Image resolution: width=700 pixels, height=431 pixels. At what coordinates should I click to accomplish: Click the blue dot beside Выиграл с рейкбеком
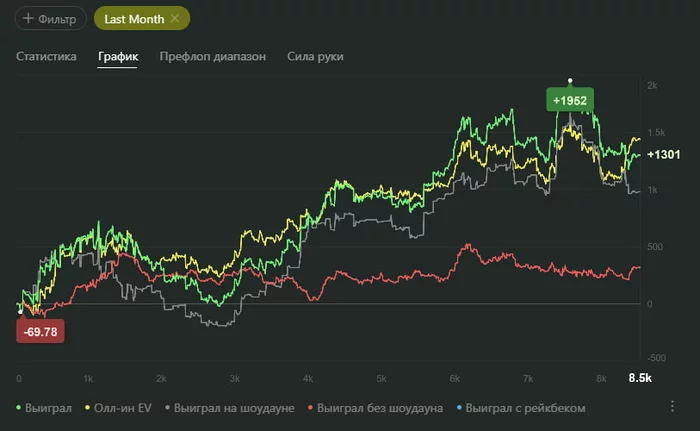click(460, 408)
